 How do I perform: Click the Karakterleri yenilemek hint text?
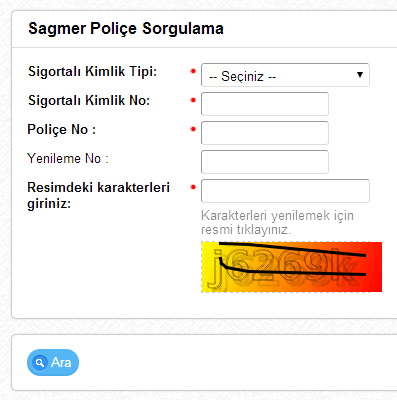pos(277,222)
